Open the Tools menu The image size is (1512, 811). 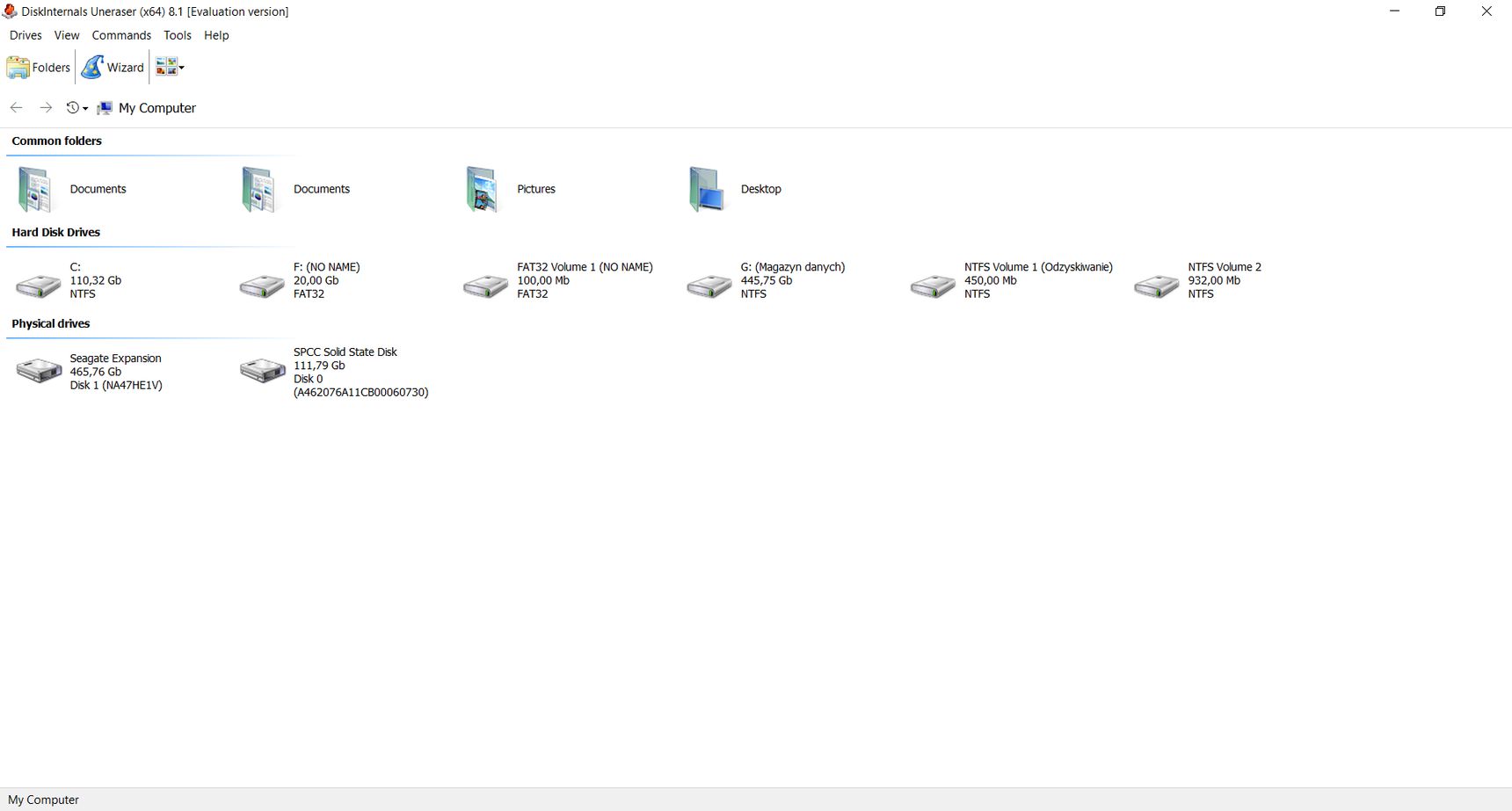(x=178, y=35)
